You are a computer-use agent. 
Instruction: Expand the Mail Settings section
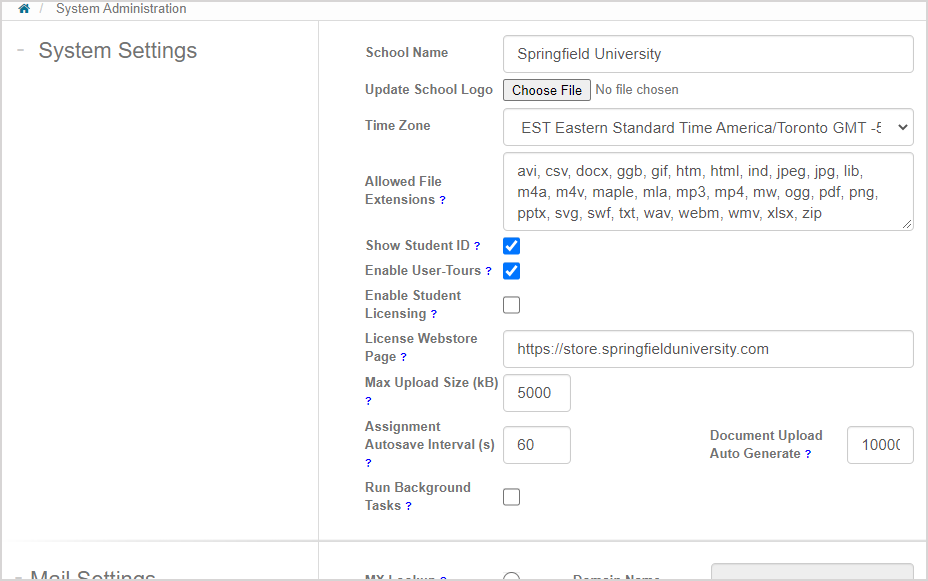(x=20, y=576)
